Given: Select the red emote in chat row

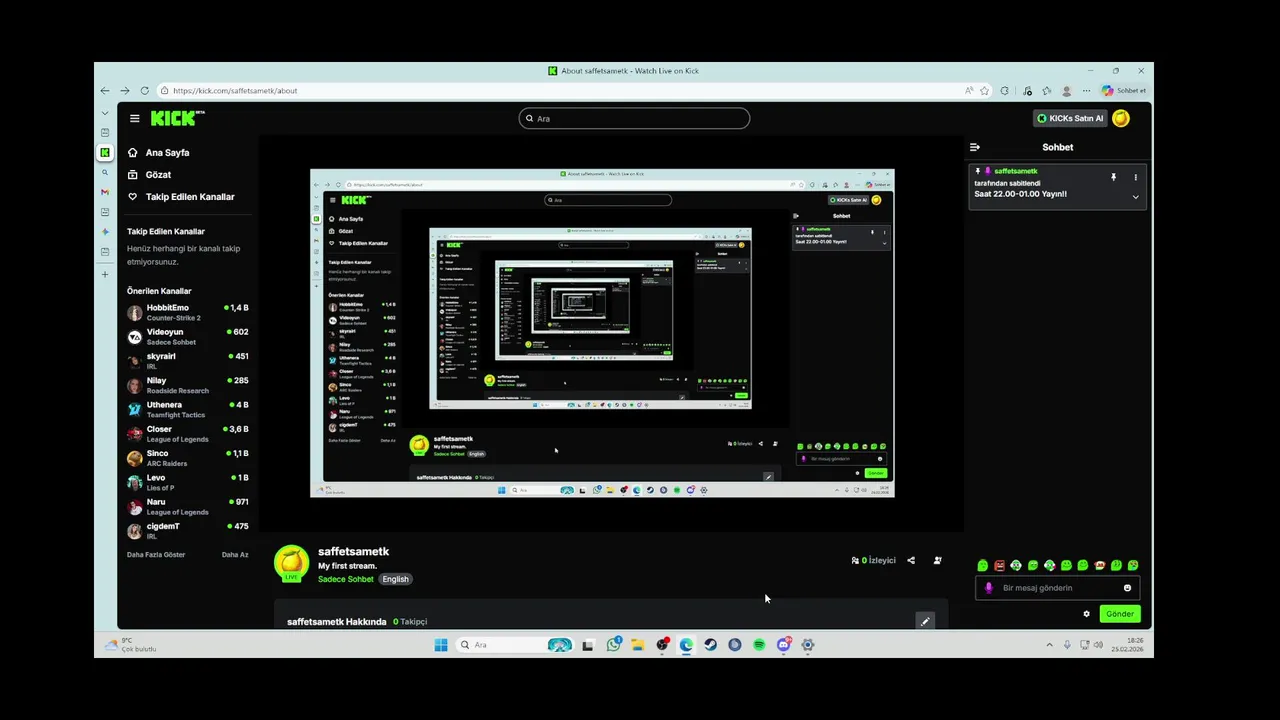Looking at the screenshot, I should tap(999, 565).
